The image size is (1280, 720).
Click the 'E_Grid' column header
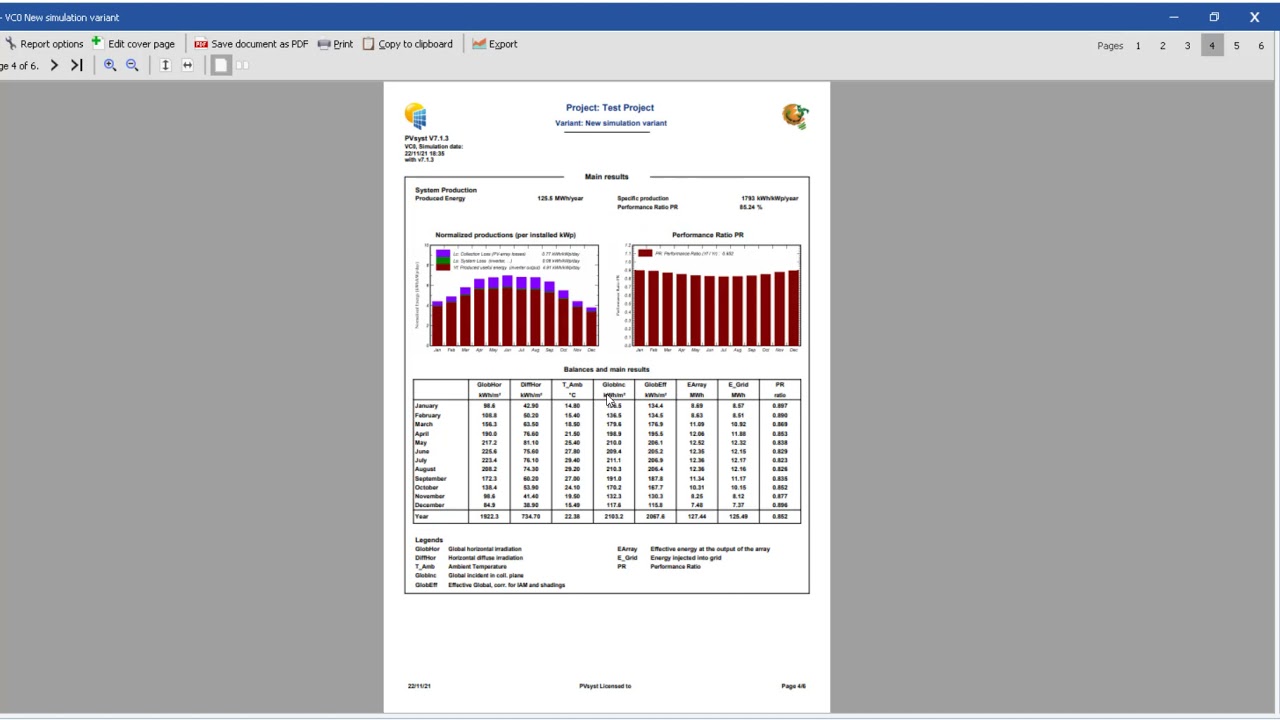[738, 385]
